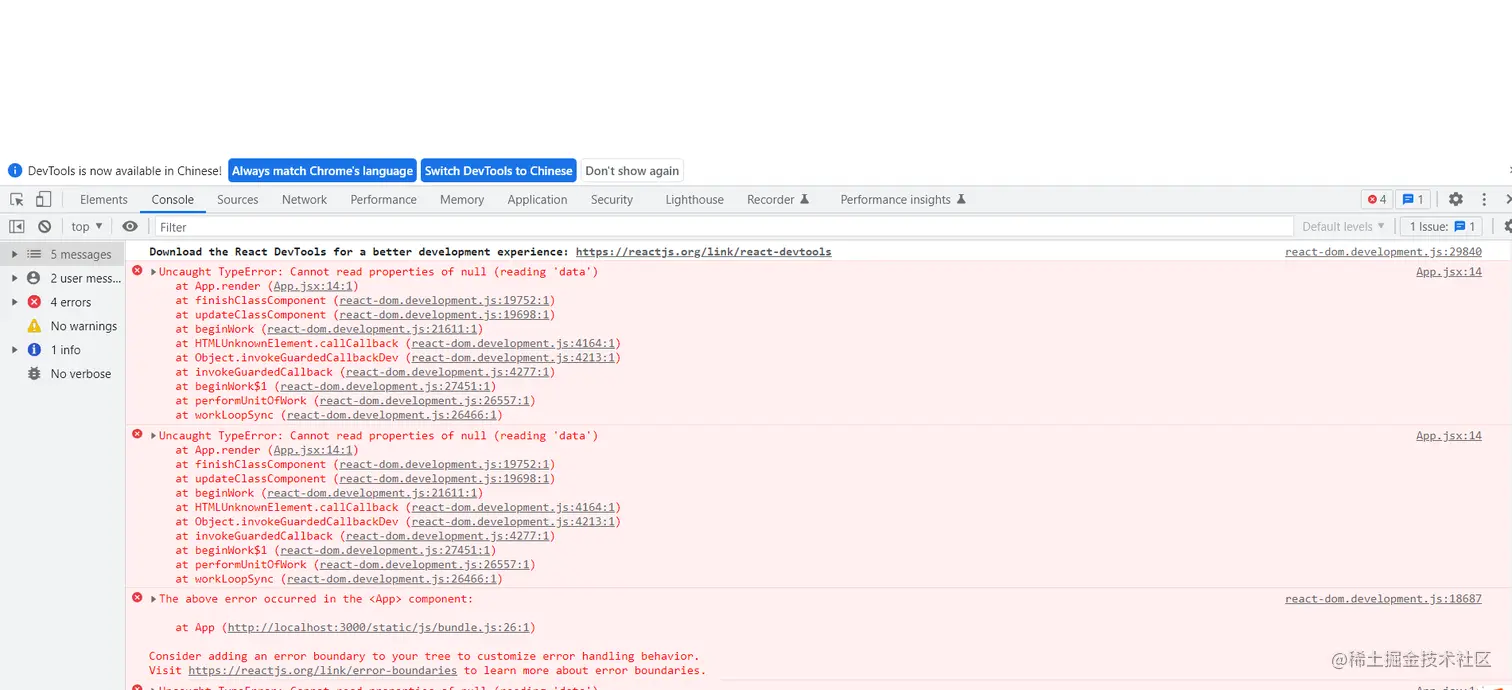Open source link react-dom.development.js:18687
This screenshot has height=690, width=1512.
(x=1383, y=599)
